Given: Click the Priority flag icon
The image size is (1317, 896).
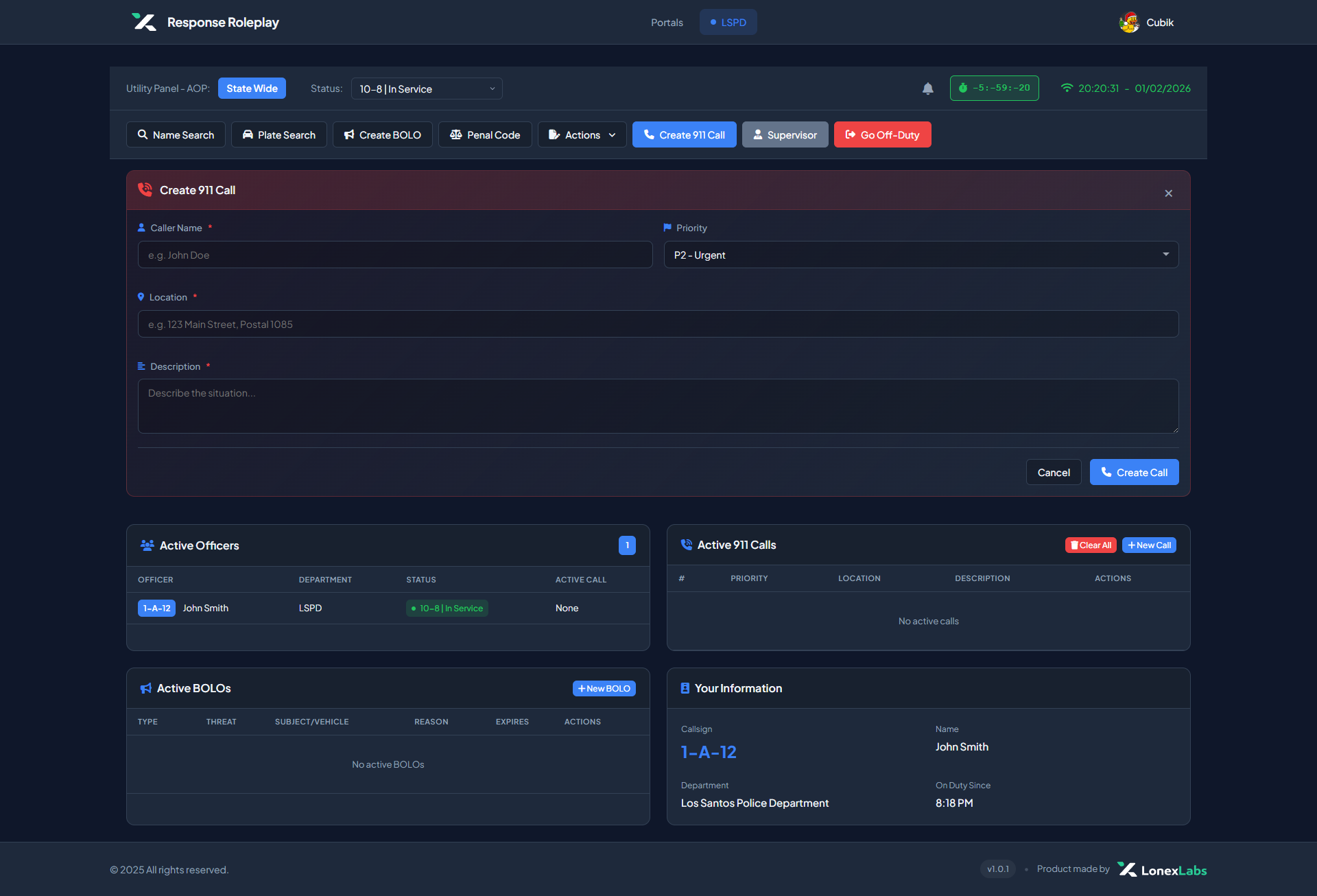Looking at the screenshot, I should pos(667,228).
